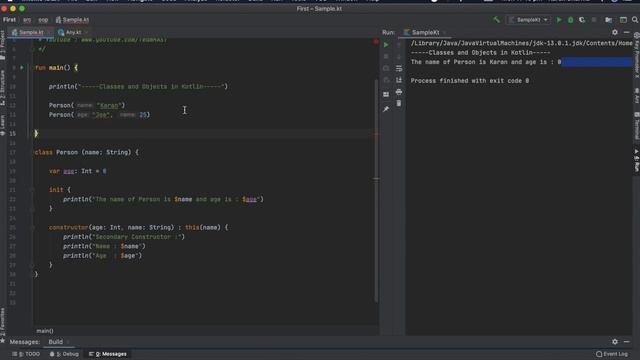The image size is (640, 360).
Task: Start debugging with the toolbar bug icon
Action: coord(571,20)
